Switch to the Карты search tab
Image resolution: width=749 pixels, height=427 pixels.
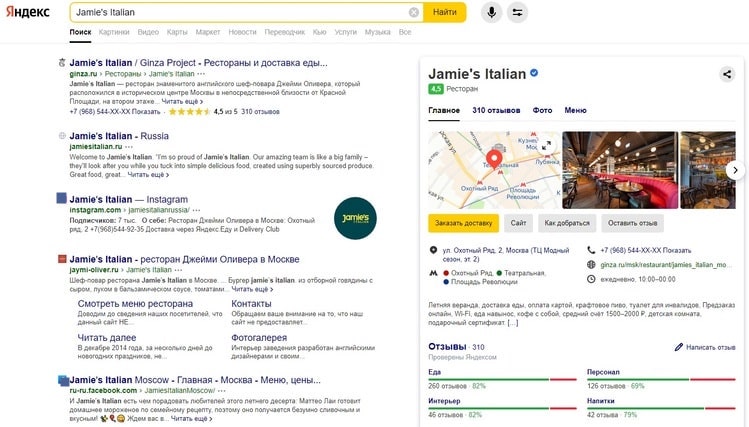coord(177,32)
